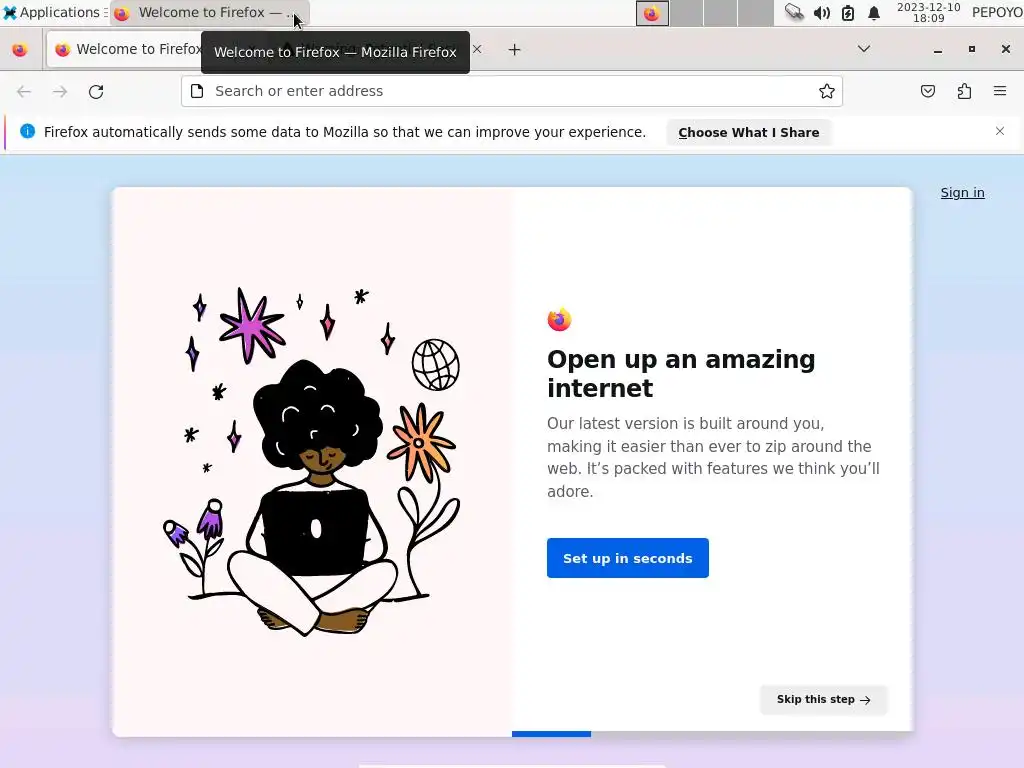The height and width of the screenshot is (768, 1024).
Task: Open the clock showing 2023-12-10 18:09
Action: click(928, 12)
